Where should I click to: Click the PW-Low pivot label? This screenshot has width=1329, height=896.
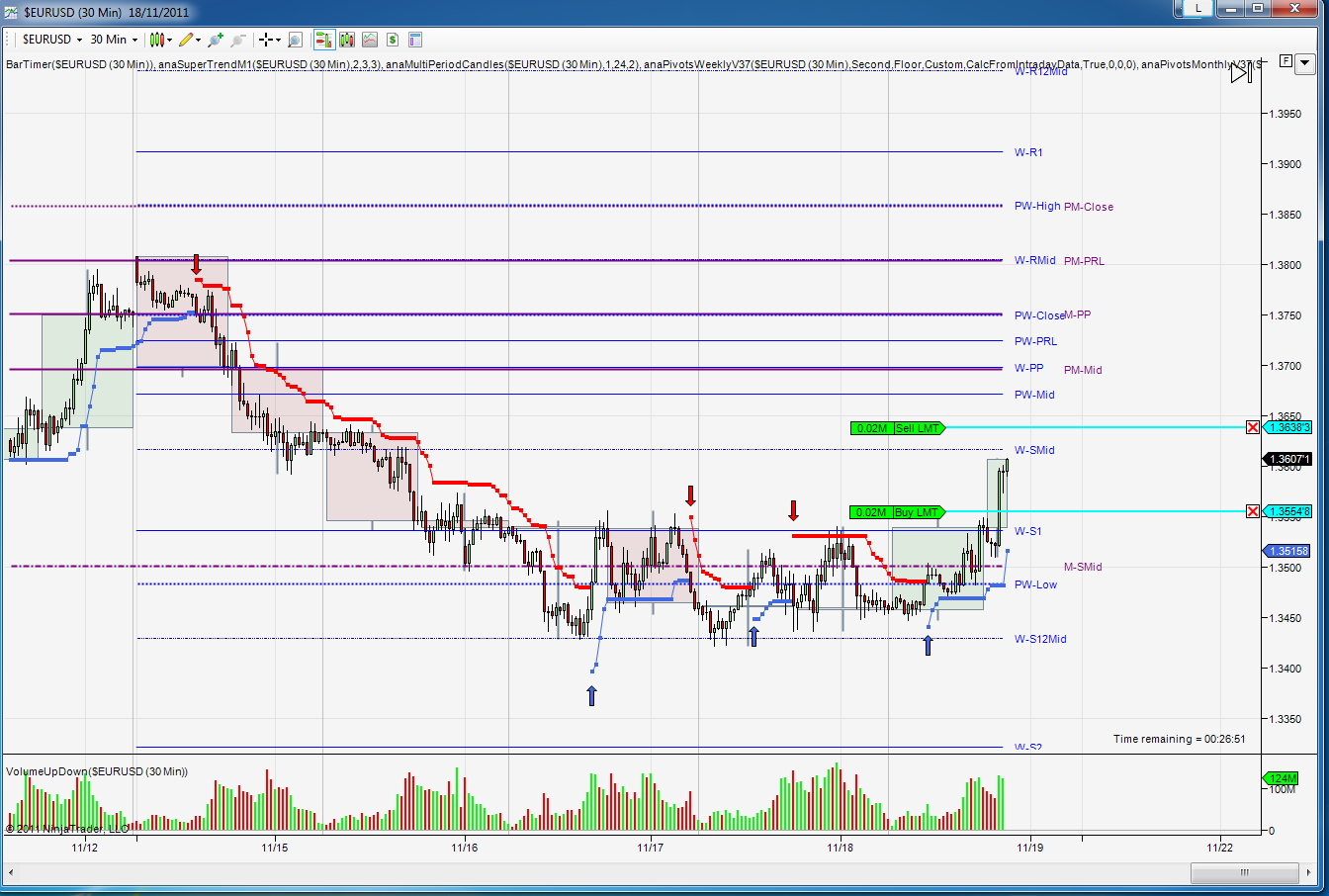(x=1035, y=584)
